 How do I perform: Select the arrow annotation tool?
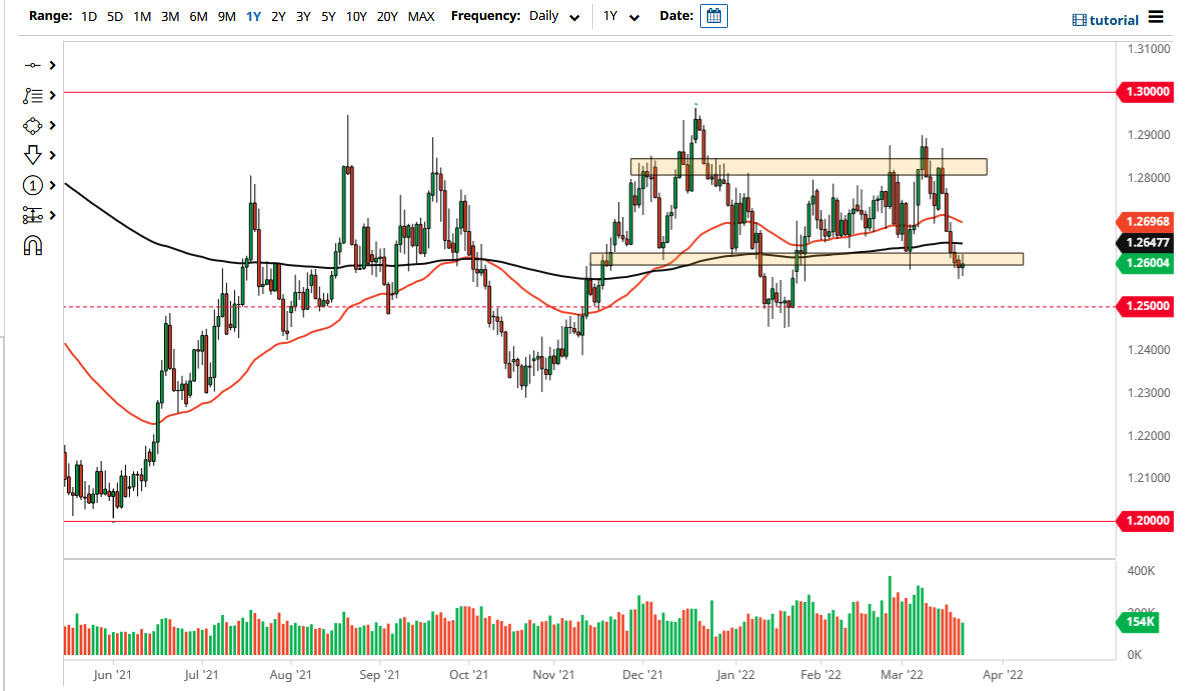33,155
